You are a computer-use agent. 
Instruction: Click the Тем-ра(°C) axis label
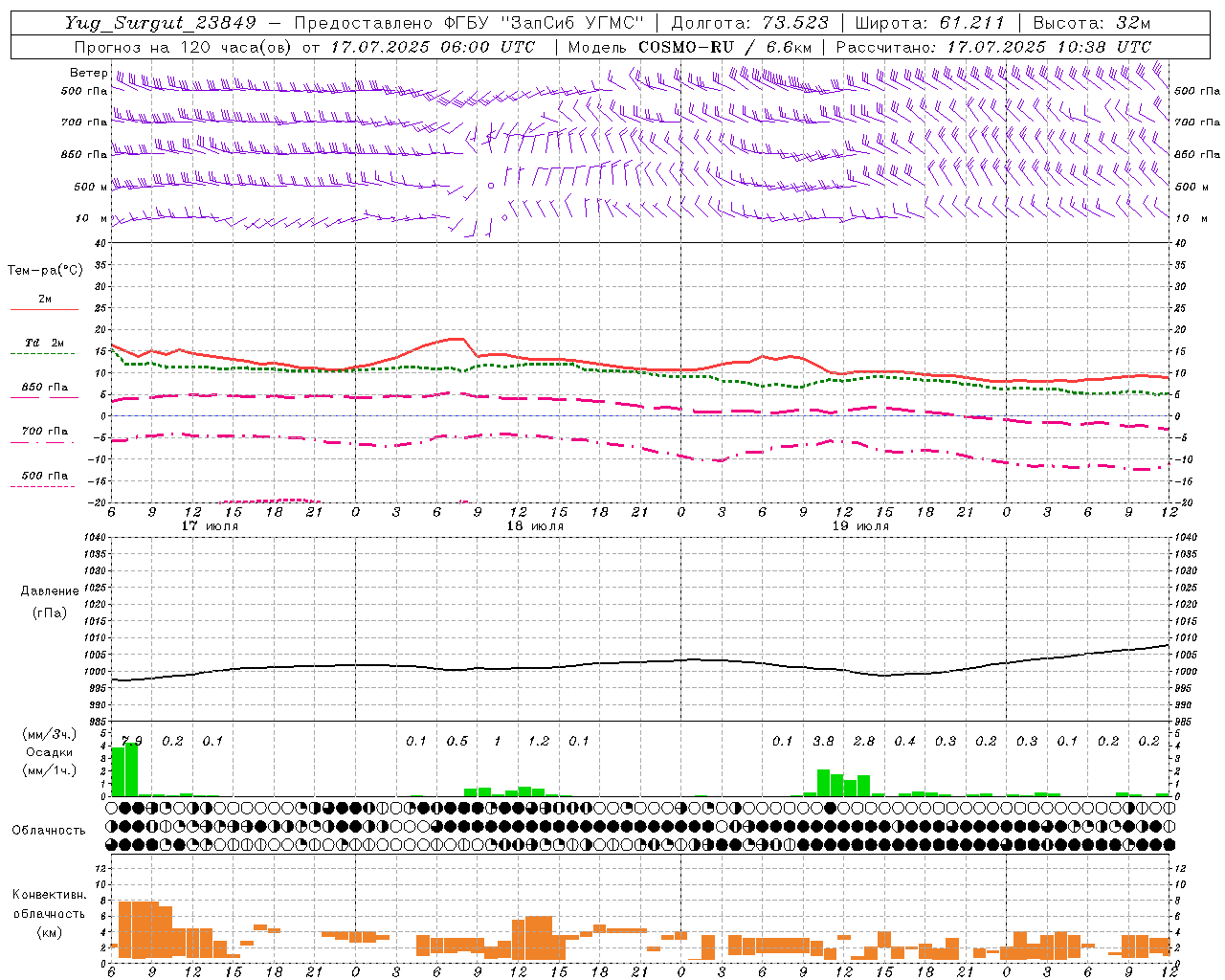(x=45, y=271)
